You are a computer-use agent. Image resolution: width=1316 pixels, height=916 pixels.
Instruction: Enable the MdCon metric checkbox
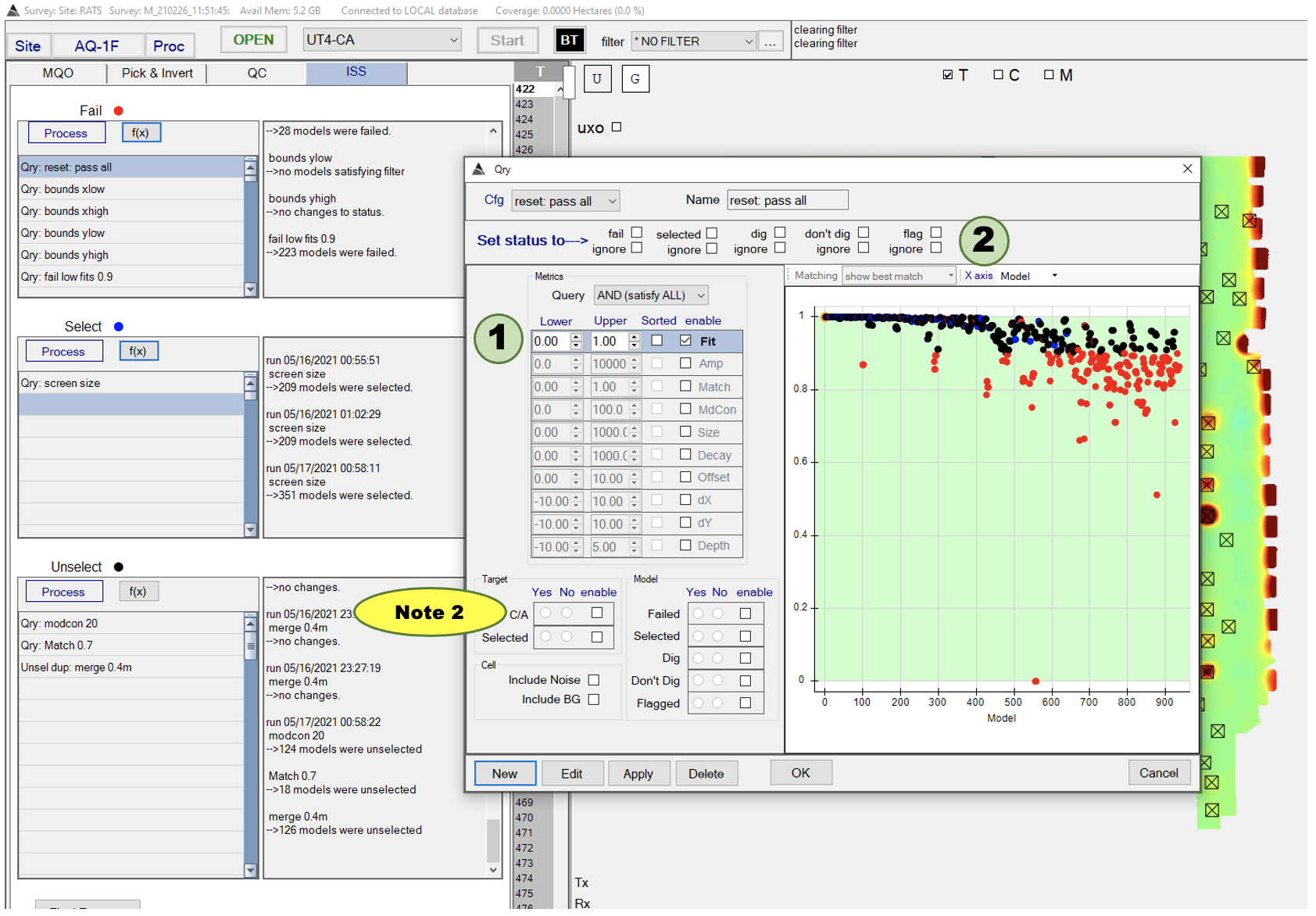685,409
